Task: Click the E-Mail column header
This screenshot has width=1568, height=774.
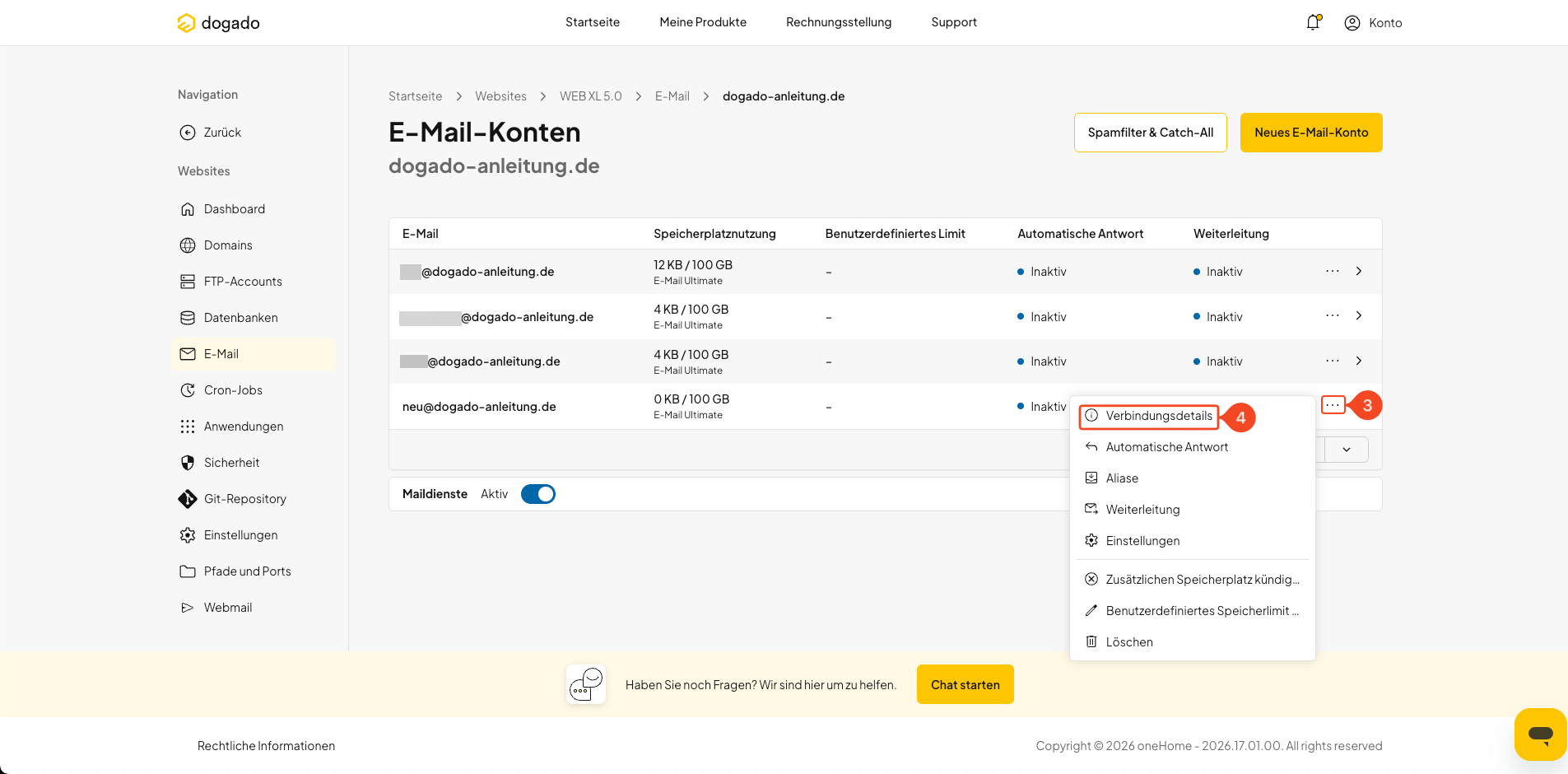Action: click(x=420, y=234)
